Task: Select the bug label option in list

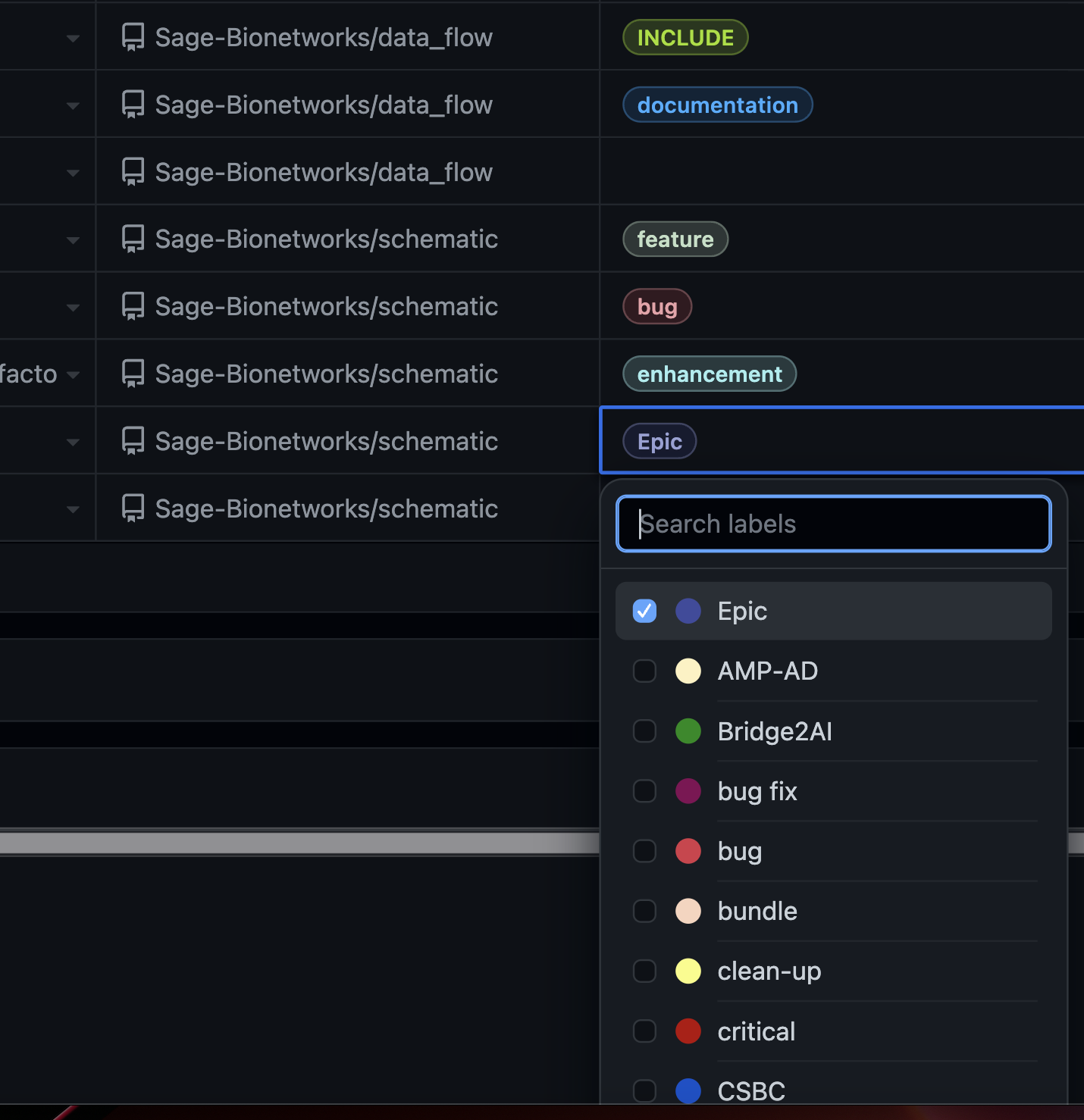Action: point(833,851)
